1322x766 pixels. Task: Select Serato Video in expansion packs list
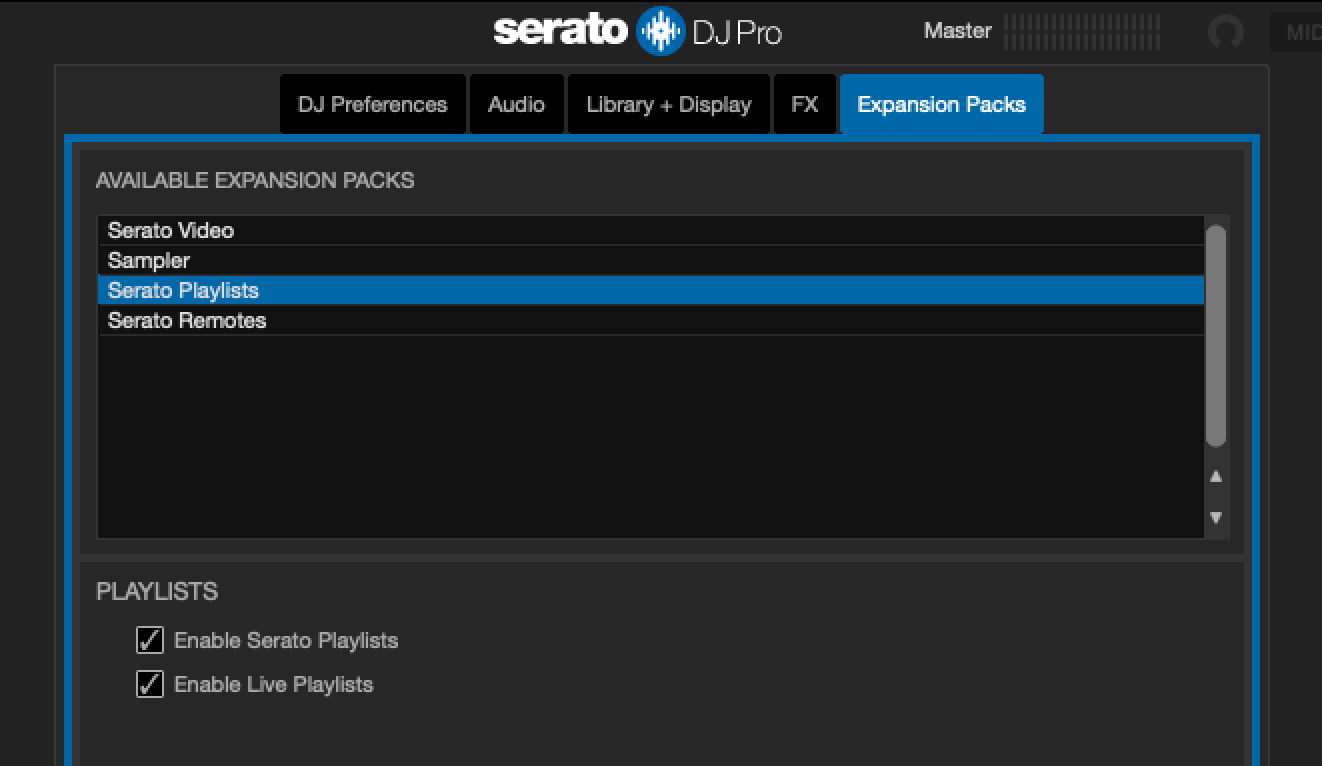tap(651, 230)
